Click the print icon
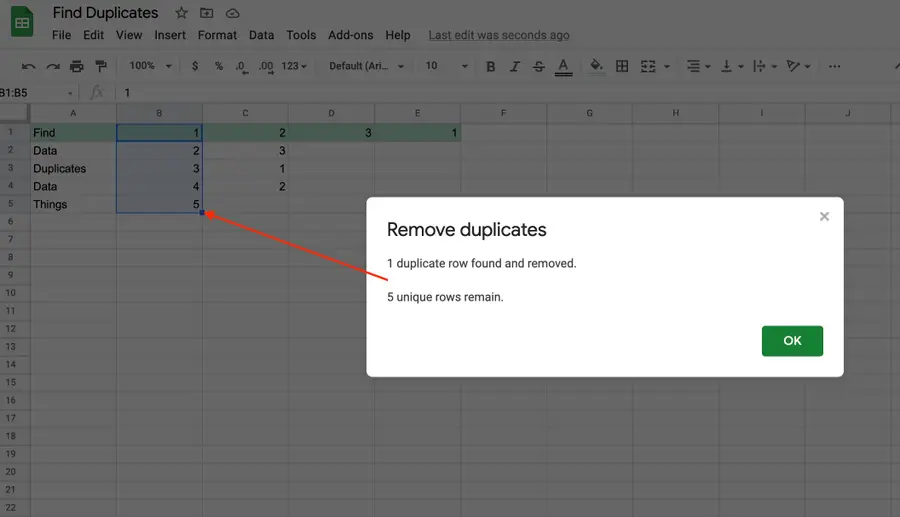The height and width of the screenshot is (517, 900). pyautogui.click(x=77, y=66)
